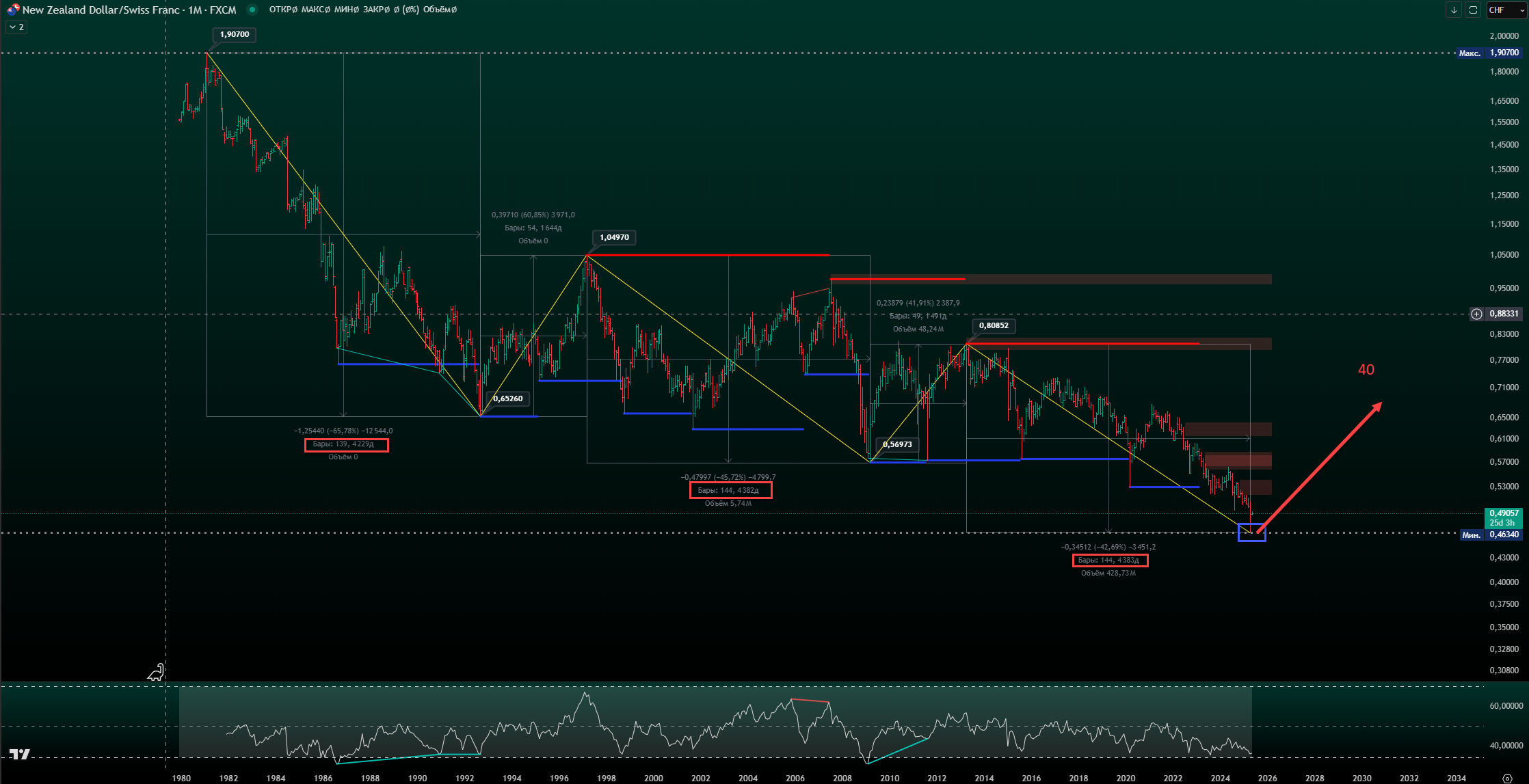1529x784 pixels.
Task: Click the measurement text Бары: 139, 4229д
Action: pyautogui.click(x=343, y=444)
